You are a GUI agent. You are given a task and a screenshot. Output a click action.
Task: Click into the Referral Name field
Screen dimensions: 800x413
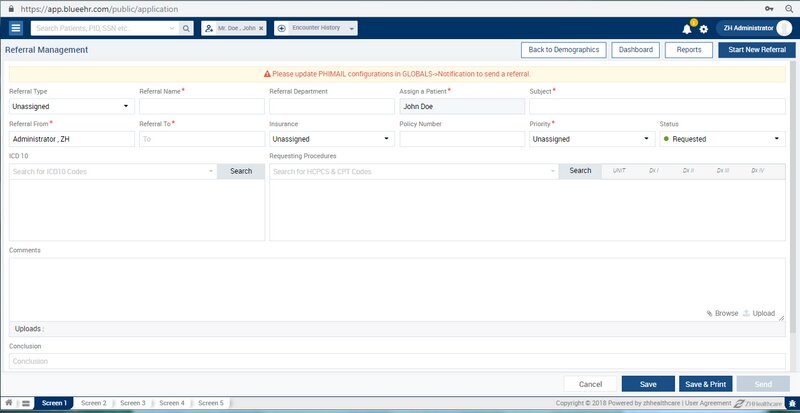[200, 105]
